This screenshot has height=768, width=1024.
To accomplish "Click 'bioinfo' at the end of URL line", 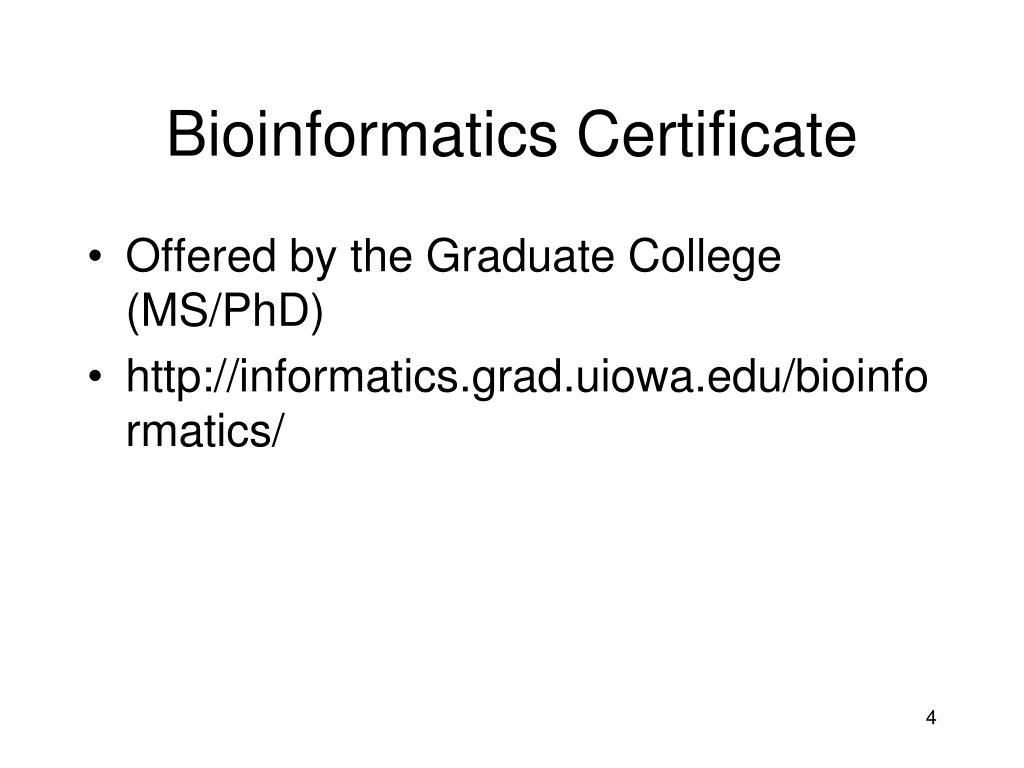I will point(861,377).
